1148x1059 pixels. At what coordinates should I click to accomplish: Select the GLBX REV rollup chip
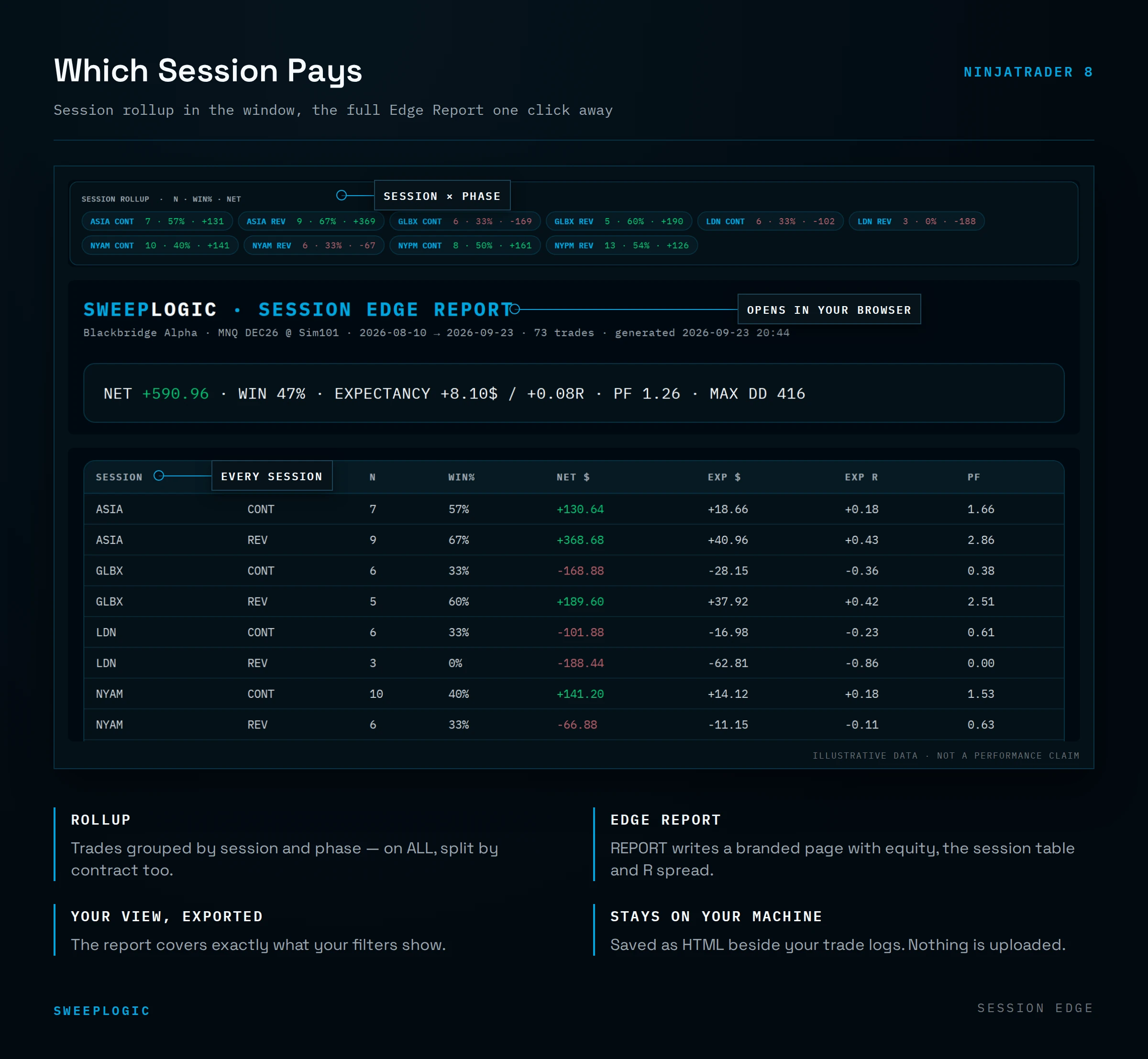618,221
